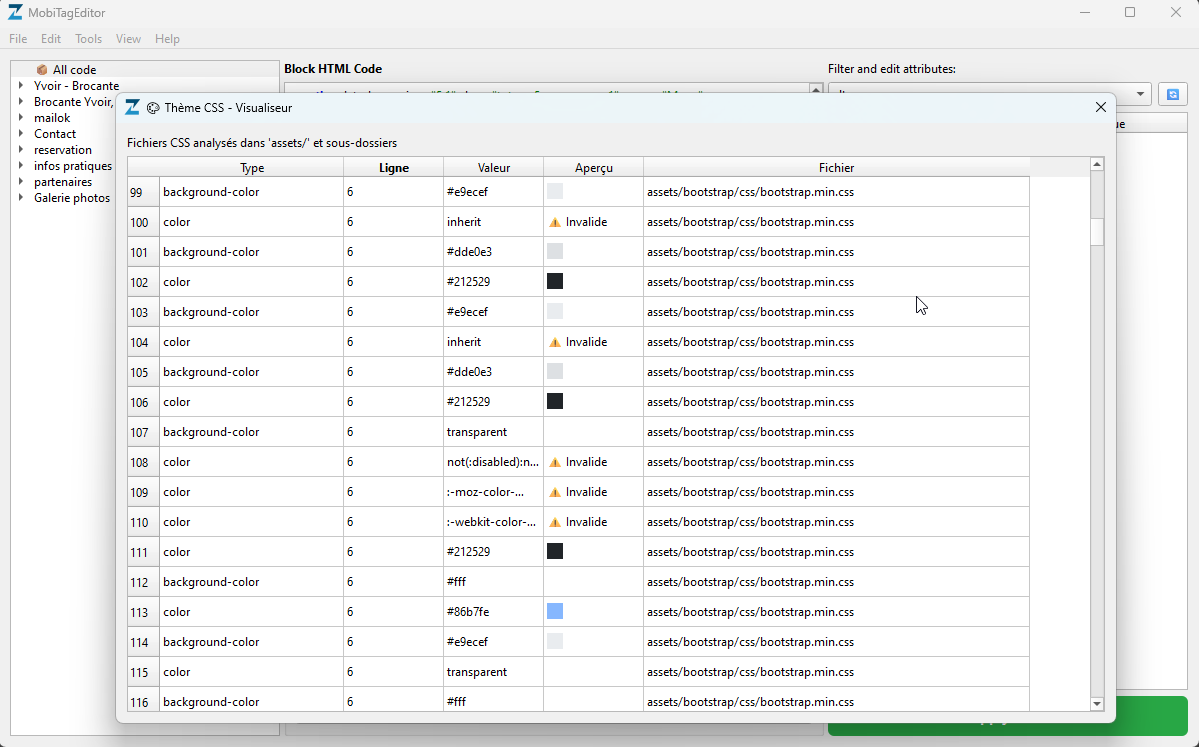The width and height of the screenshot is (1199, 747).
Task: Expand the reservation tree node
Action: point(21,150)
